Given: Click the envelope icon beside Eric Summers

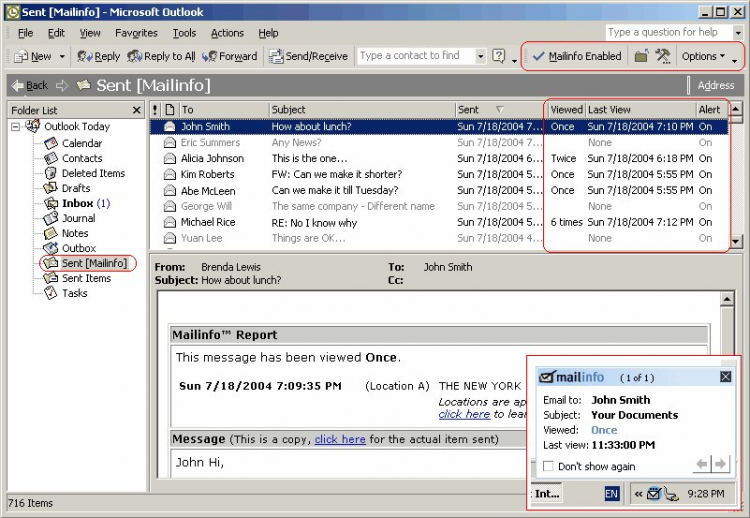Looking at the screenshot, I should point(169,143).
